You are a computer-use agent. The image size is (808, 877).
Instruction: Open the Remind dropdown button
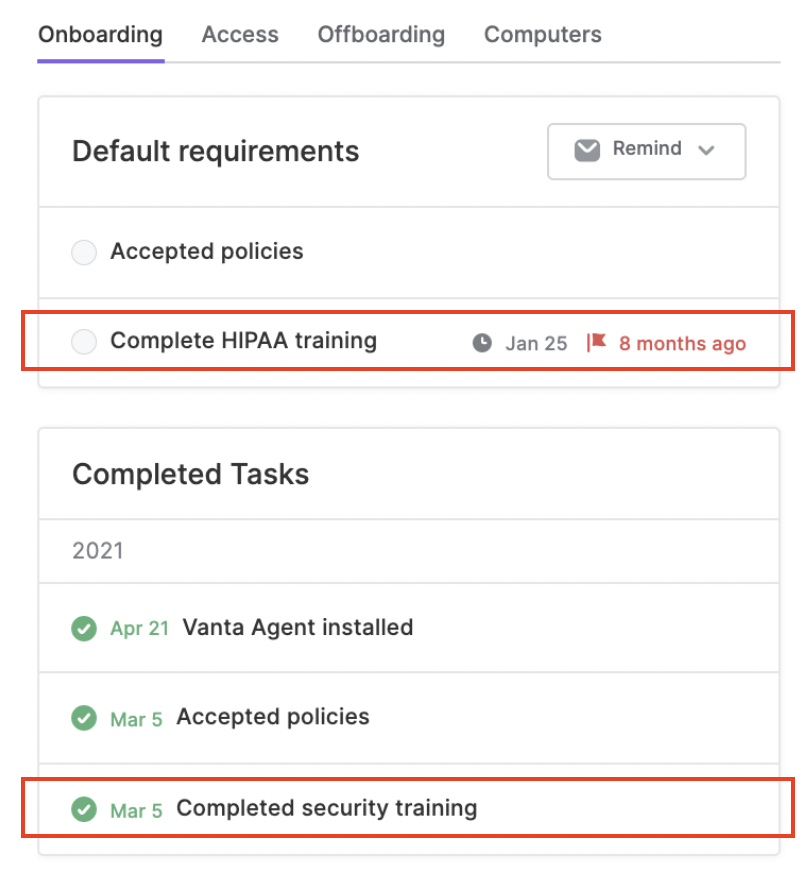click(646, 151)
